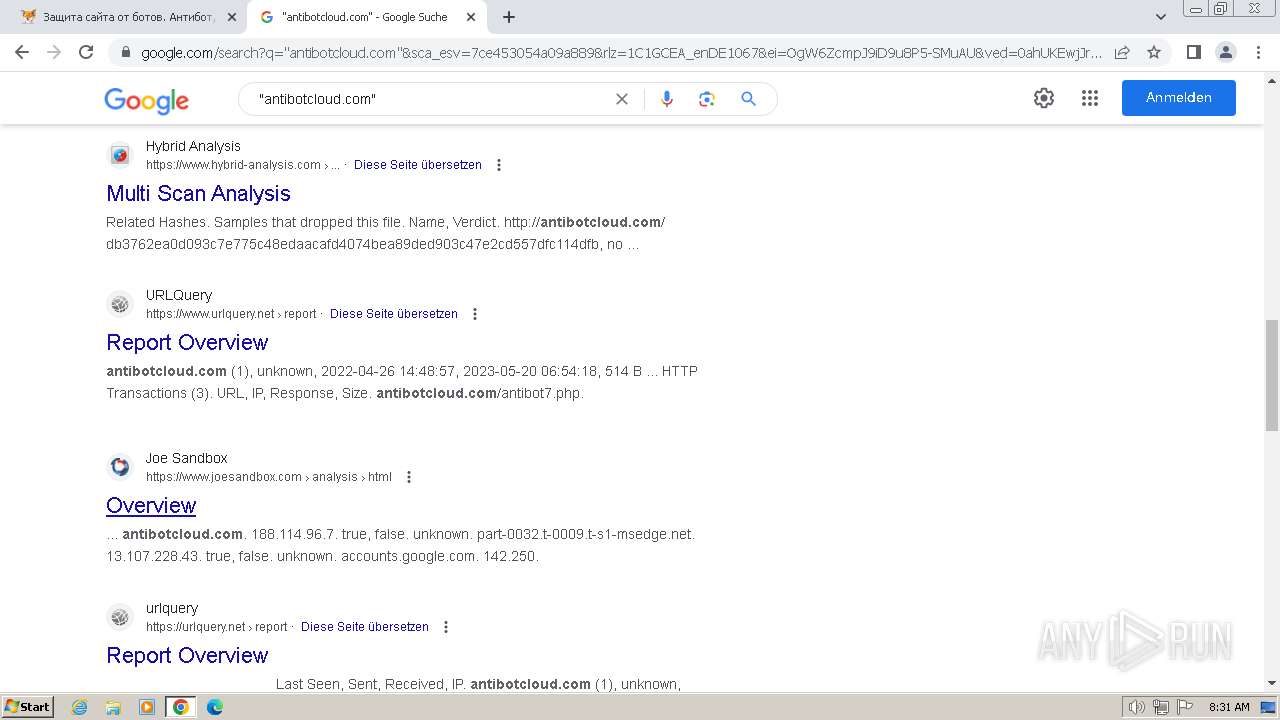Open lowercase urlquery result options menu
1280x720 pixels.
click(x=446, y=627)
